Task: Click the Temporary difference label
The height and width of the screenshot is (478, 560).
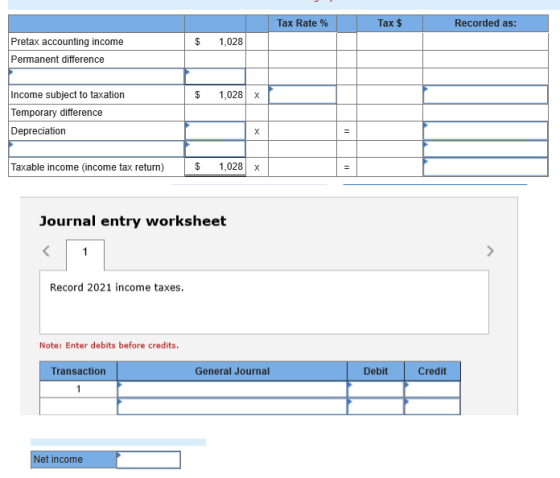Action: (x=56, y=113)
